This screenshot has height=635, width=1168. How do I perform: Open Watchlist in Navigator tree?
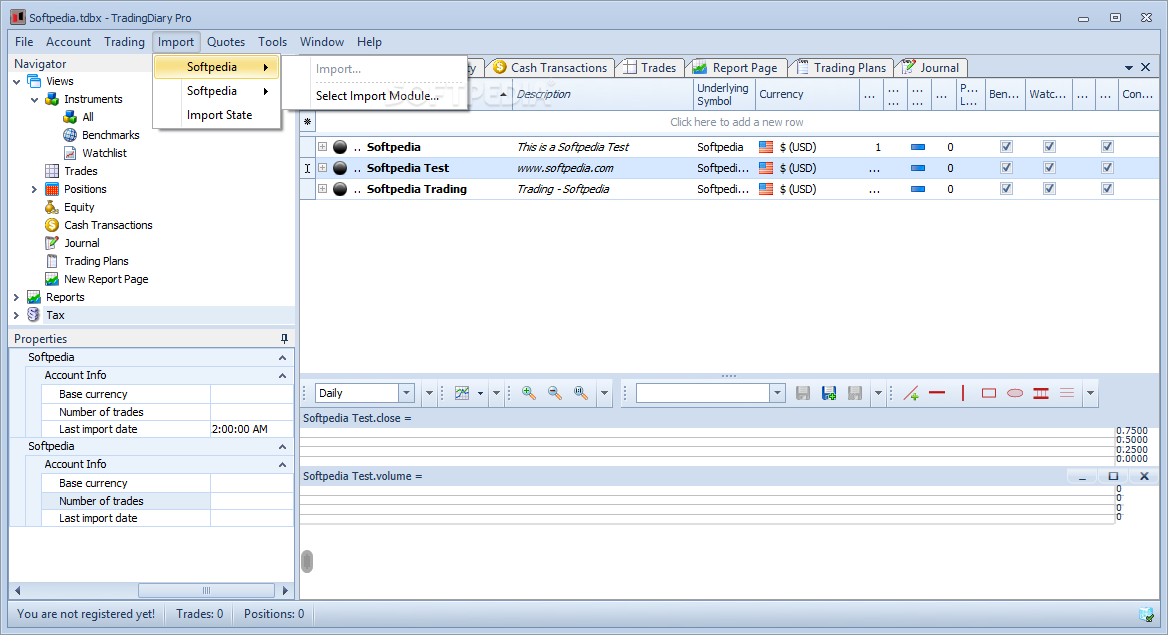pyautogui.click(x=104, y=153)
